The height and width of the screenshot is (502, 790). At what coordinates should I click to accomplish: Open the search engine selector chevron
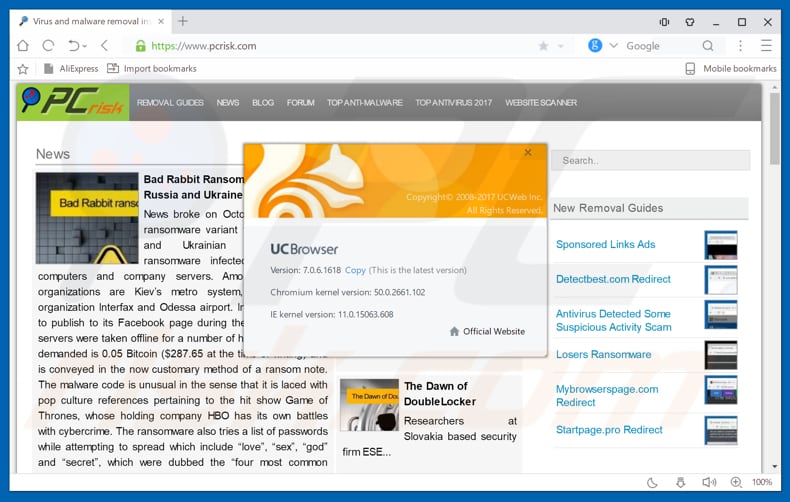613,45
